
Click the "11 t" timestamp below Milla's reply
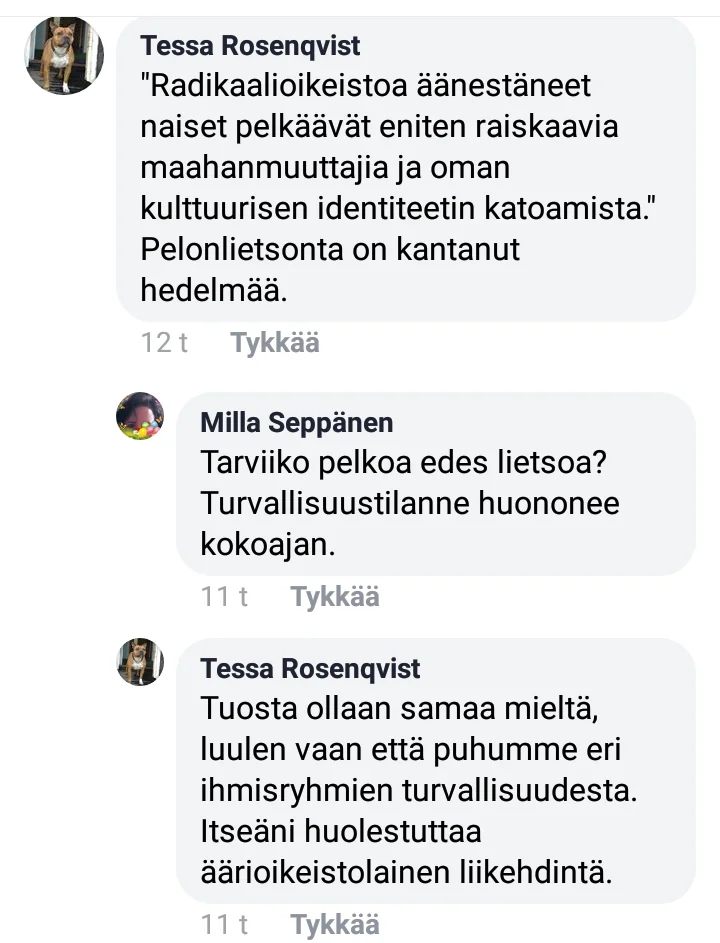click(x=224, y=597)
